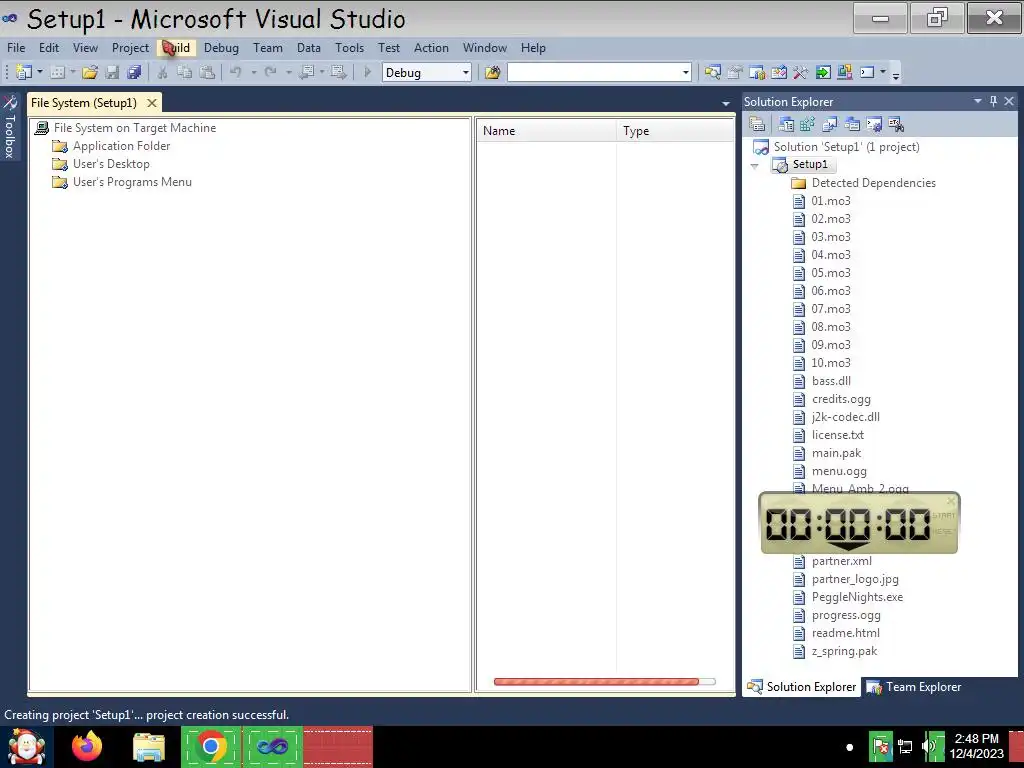Click the Save toolbar icon
The image size is (1024, 768).
pos(112,72)
